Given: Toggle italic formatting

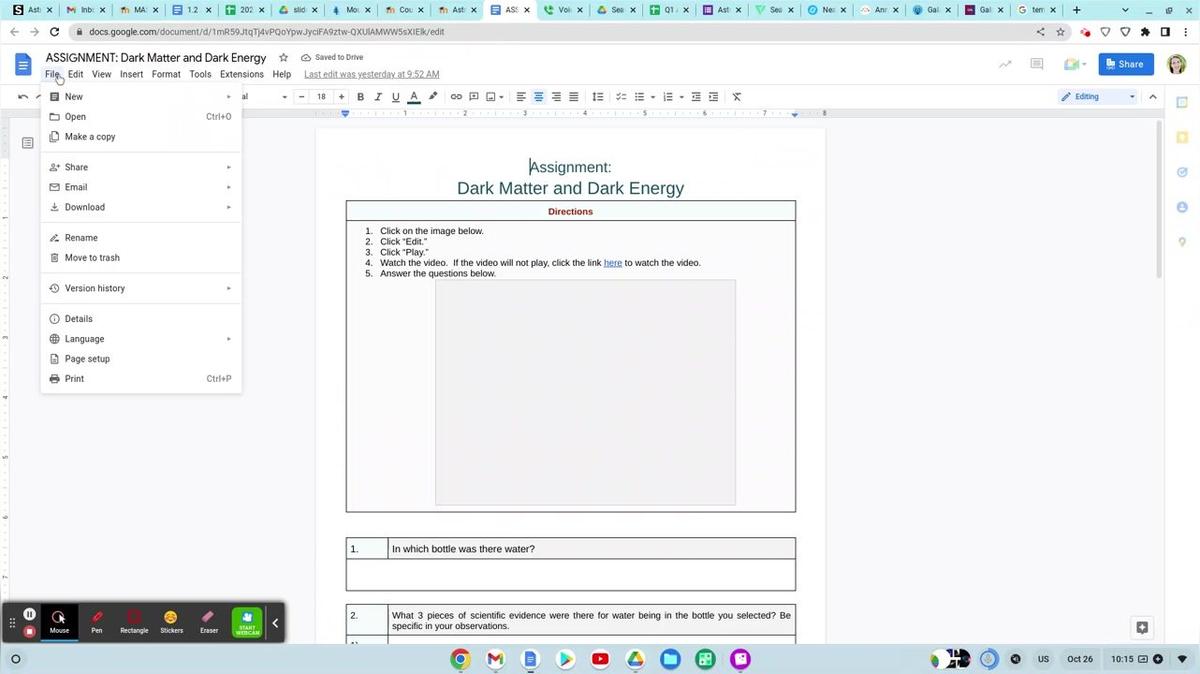Looking at the screenshot, I should pyautogui.click(x=378, y=97).
